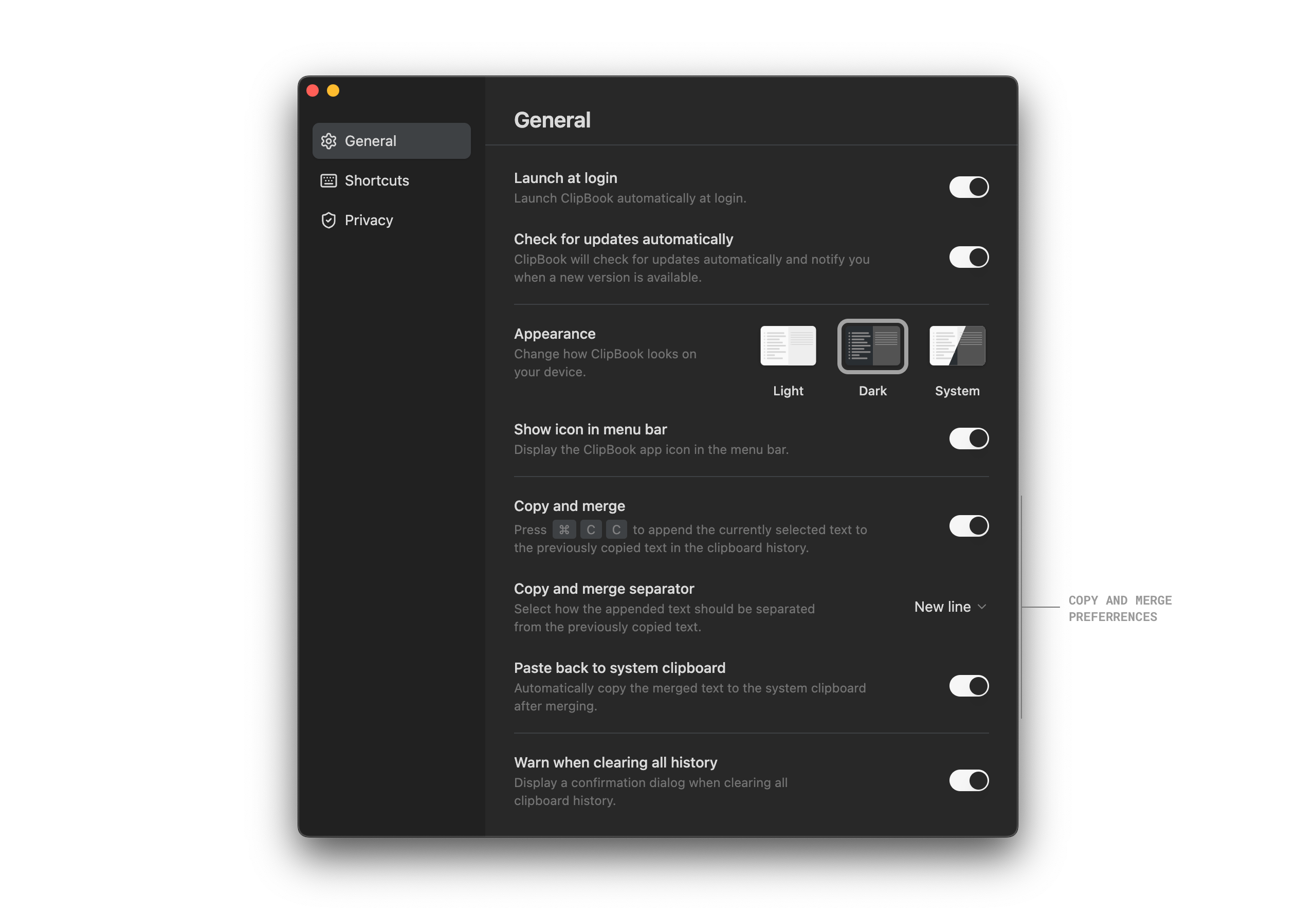Choose the Light appearance thumbnail
This screenshot has width=1316, height=913.
pos(788,345)
